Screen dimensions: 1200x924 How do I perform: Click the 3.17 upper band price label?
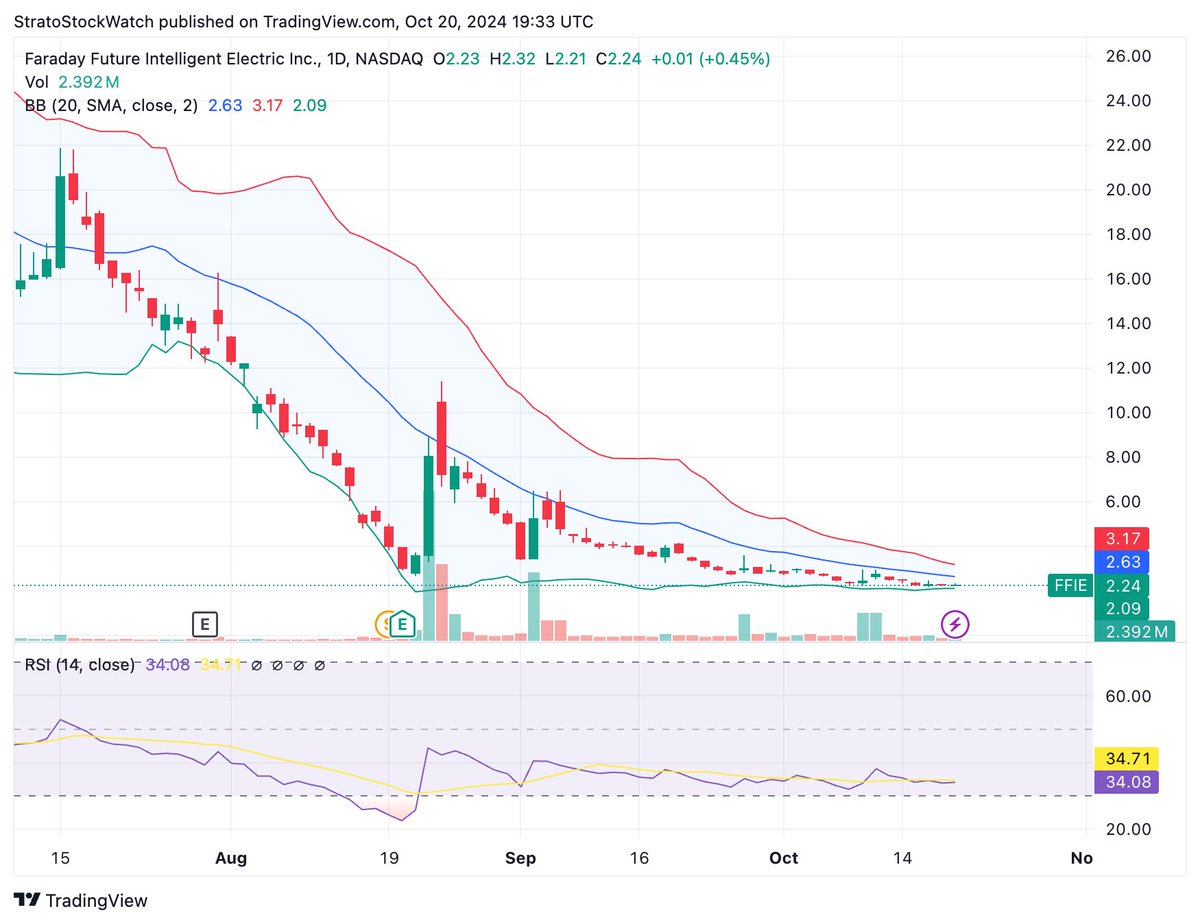click(x=1122, y=538)
